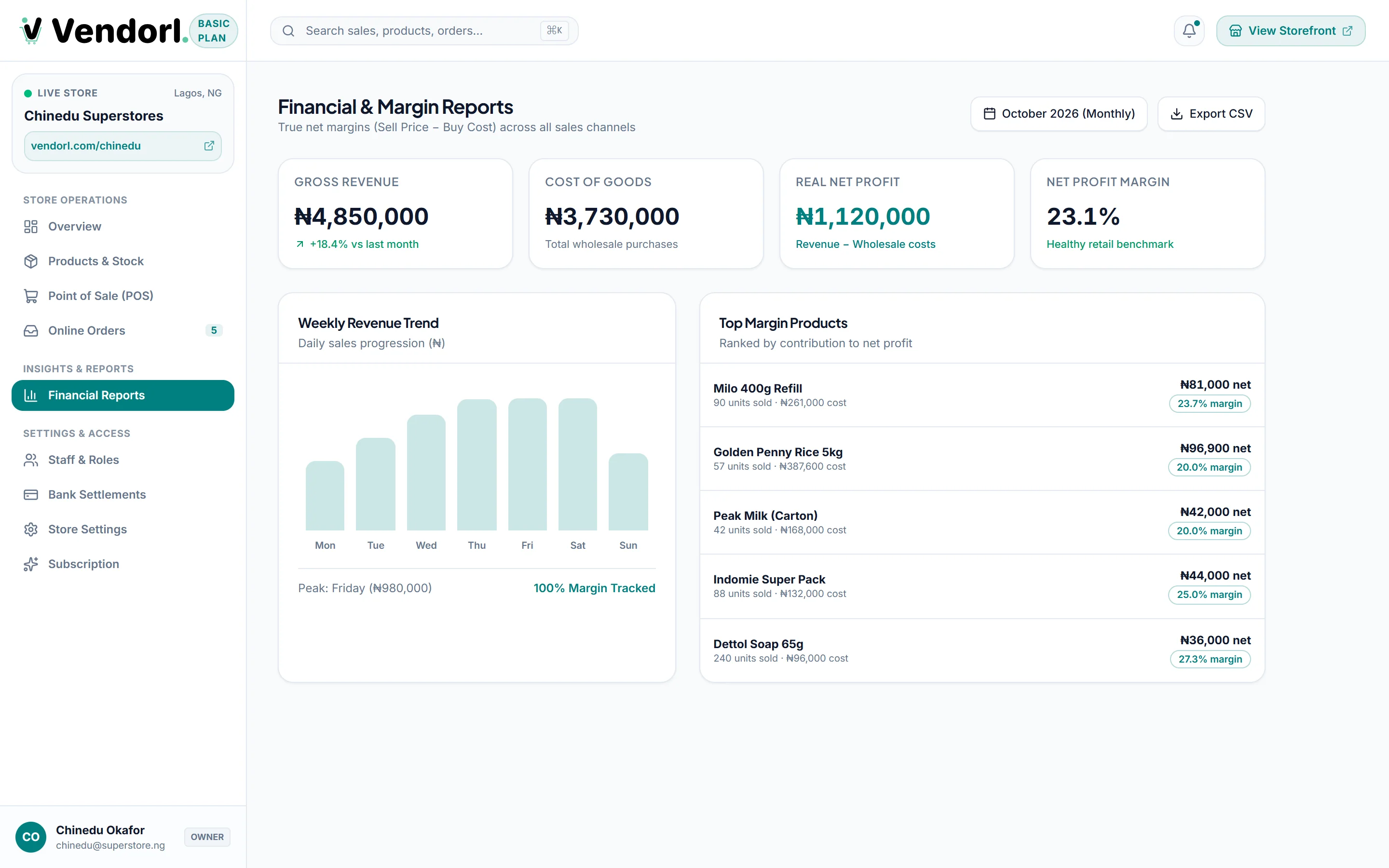Click the magnifier icon in search bar
Screen dimensions: 1389x868
coord(289,31)
